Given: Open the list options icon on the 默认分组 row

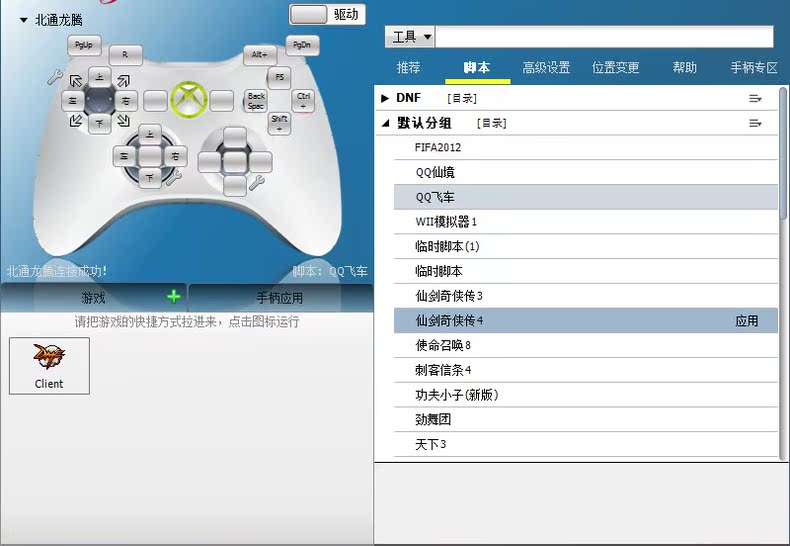Looking at the screenshot, I should [x=755, y=123].
